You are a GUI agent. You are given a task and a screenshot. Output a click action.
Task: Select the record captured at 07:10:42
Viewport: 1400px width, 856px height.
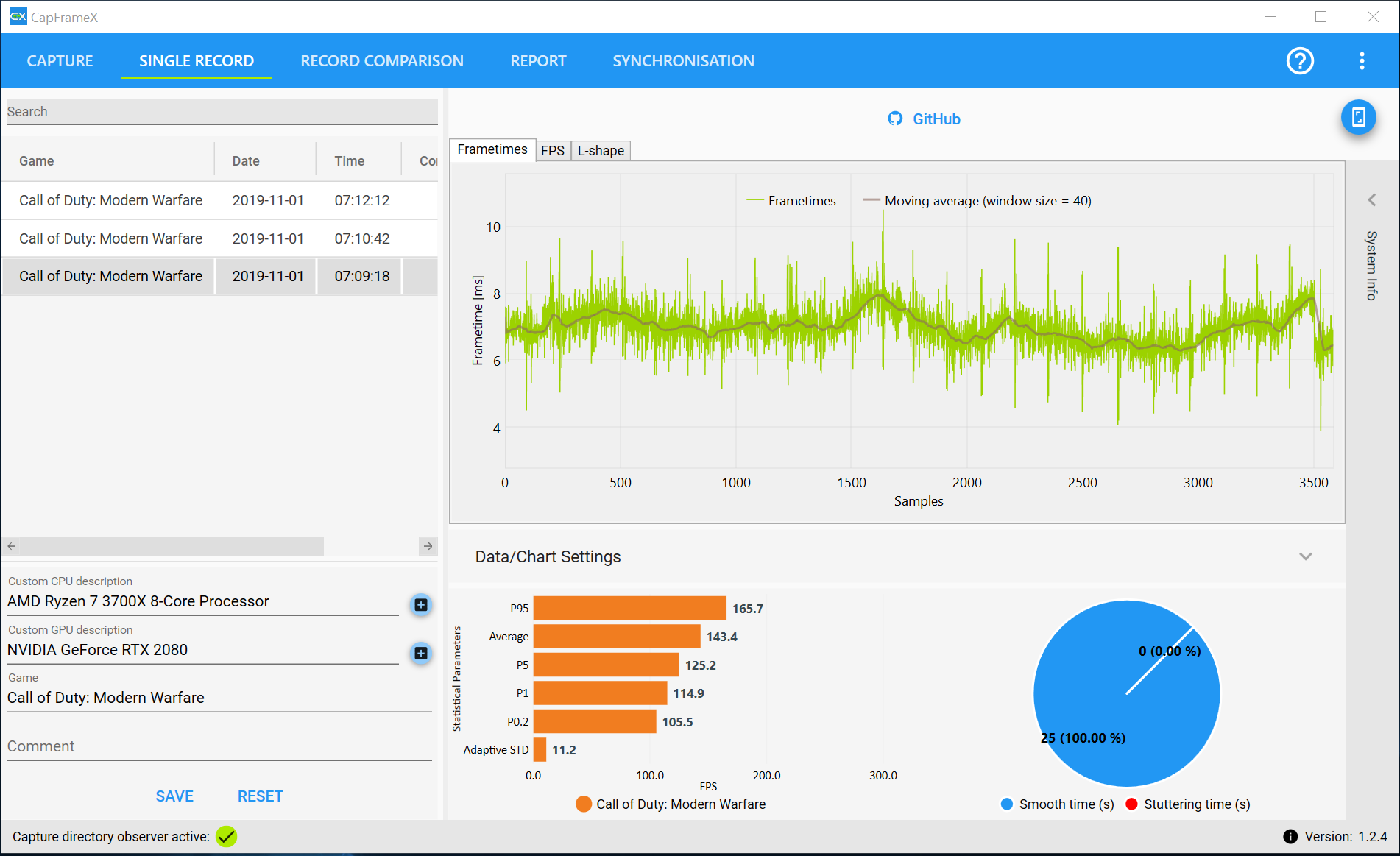coord(219,238)
